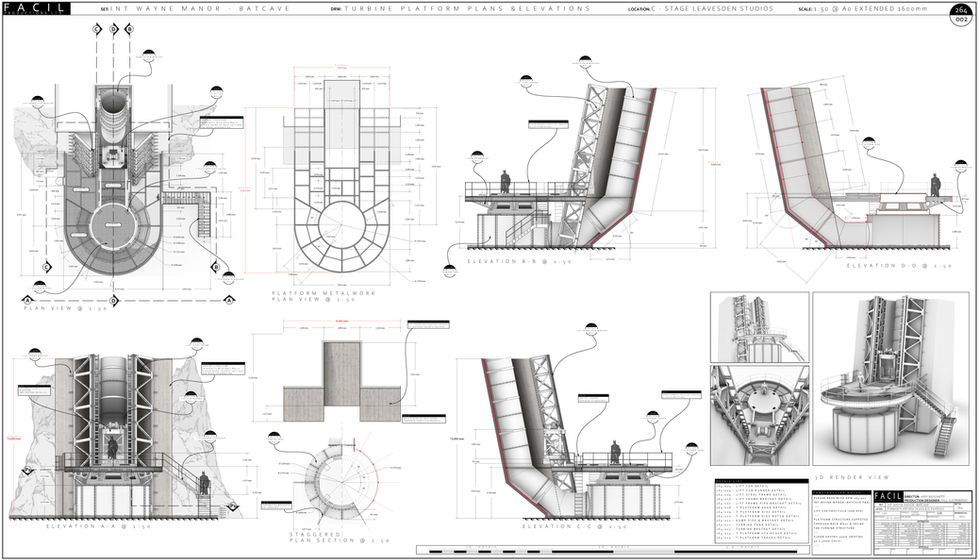The height and width of the screenshot is (560, 980).
Task: Select the 'ELEVATION B-B @ 1:50' caption
Action: [519, 261]
